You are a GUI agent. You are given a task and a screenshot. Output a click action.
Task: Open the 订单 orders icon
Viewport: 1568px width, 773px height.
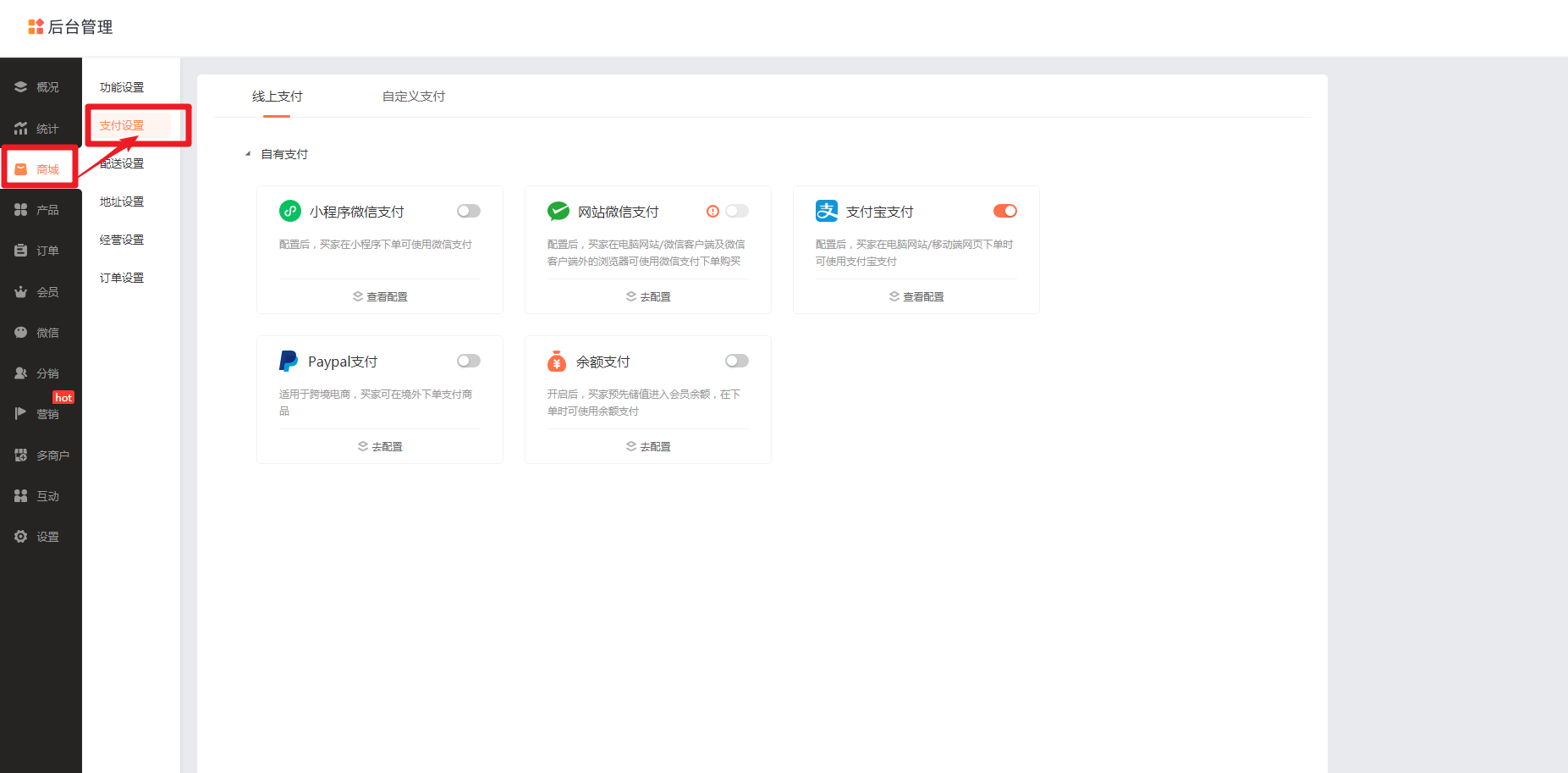(20, 251)
